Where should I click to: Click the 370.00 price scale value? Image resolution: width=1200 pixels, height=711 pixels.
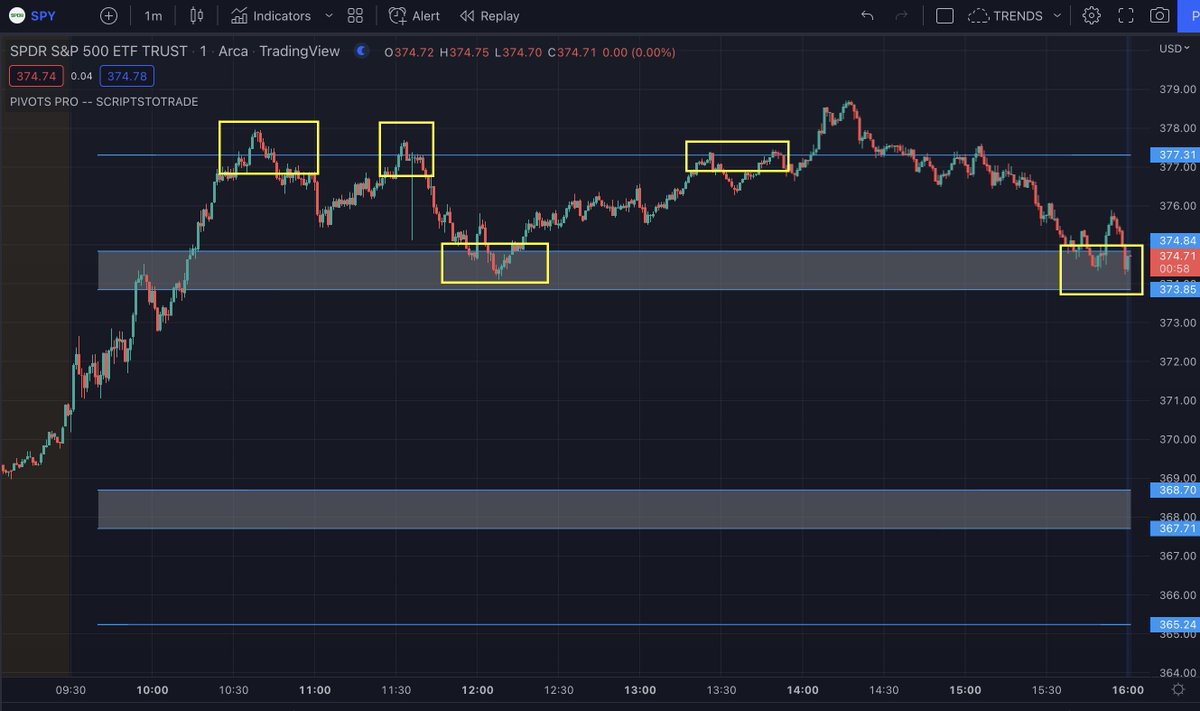pyautogui.click(x=1178, y=439)
